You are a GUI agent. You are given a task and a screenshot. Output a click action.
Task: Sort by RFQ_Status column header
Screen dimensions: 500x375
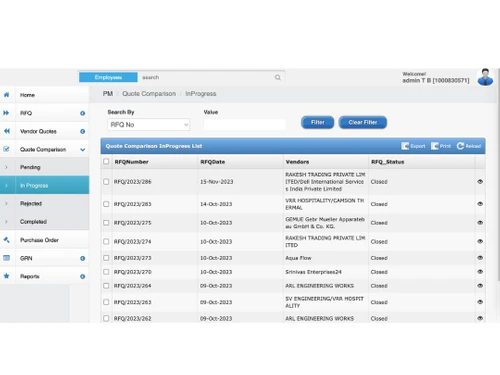pos(387,162)
